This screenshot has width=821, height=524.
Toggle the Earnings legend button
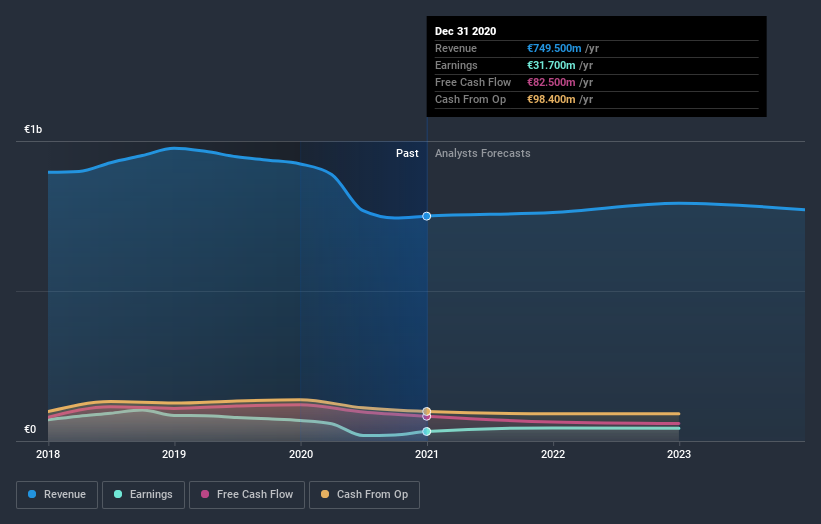coord(143,495)
